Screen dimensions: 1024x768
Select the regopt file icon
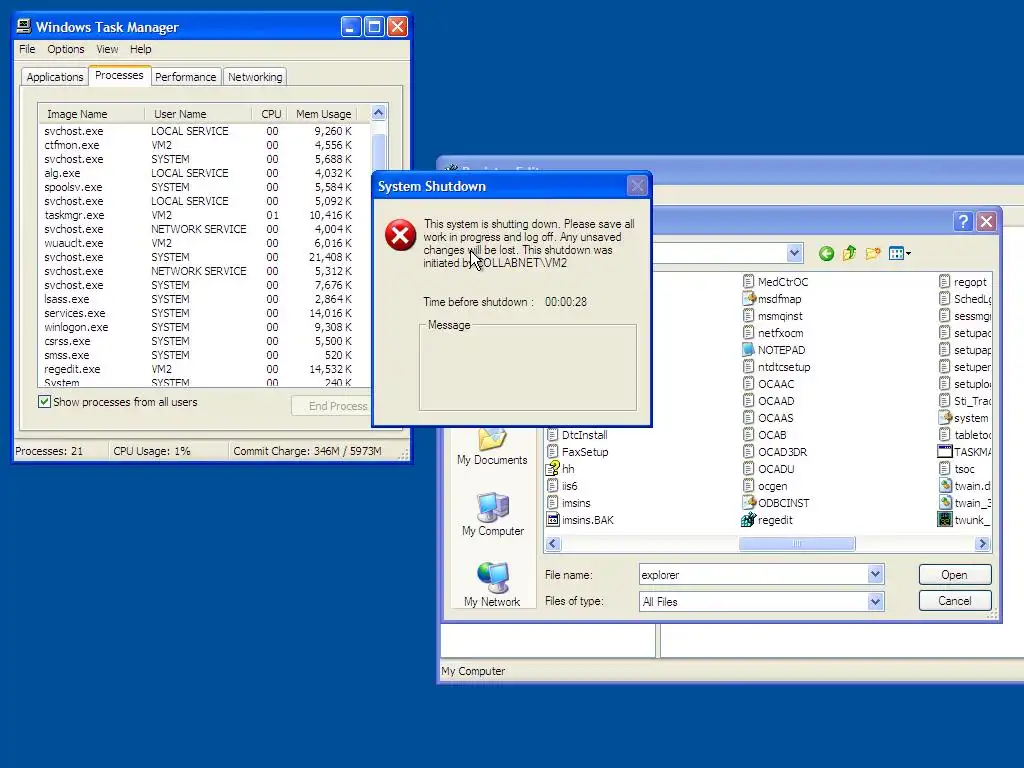tap(944, 282)
